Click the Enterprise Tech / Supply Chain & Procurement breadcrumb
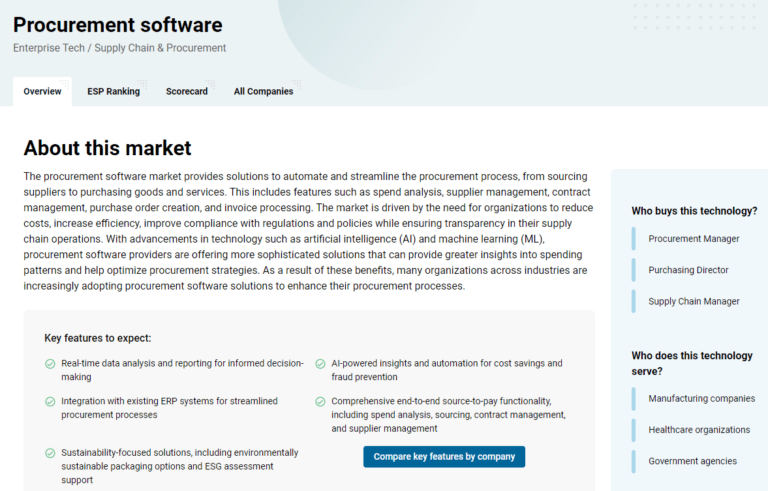Viewport: 768px width, 491px height. point(120,48)
